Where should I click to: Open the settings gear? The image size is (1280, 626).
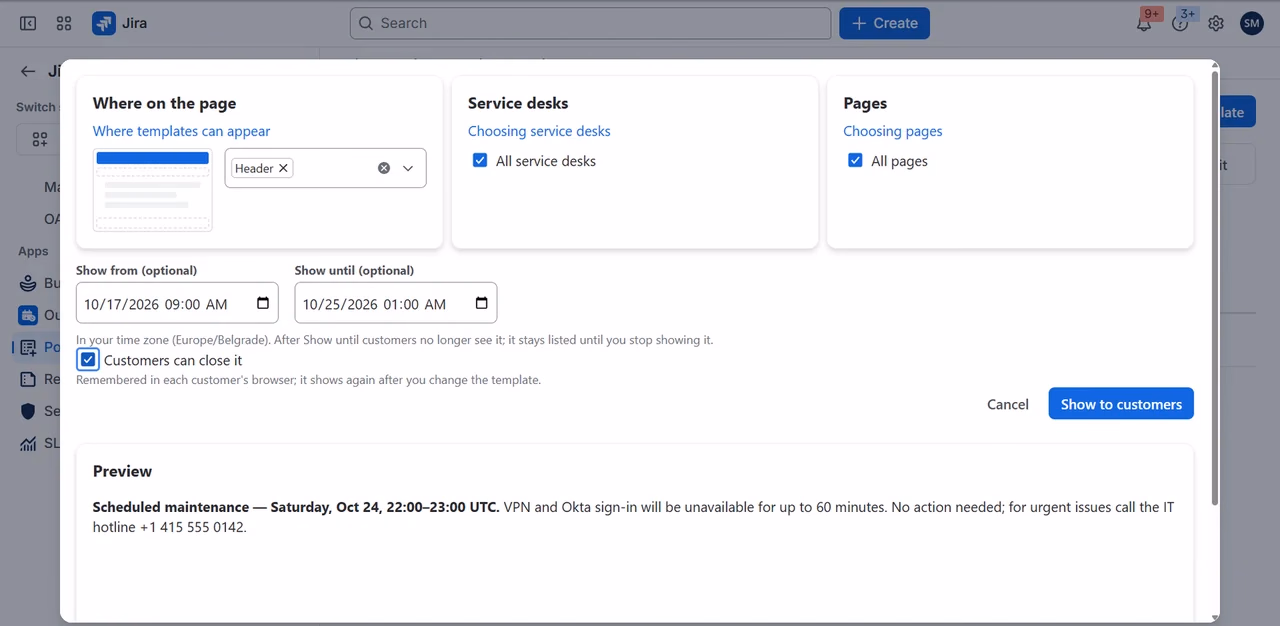(x=1216, y=23)
